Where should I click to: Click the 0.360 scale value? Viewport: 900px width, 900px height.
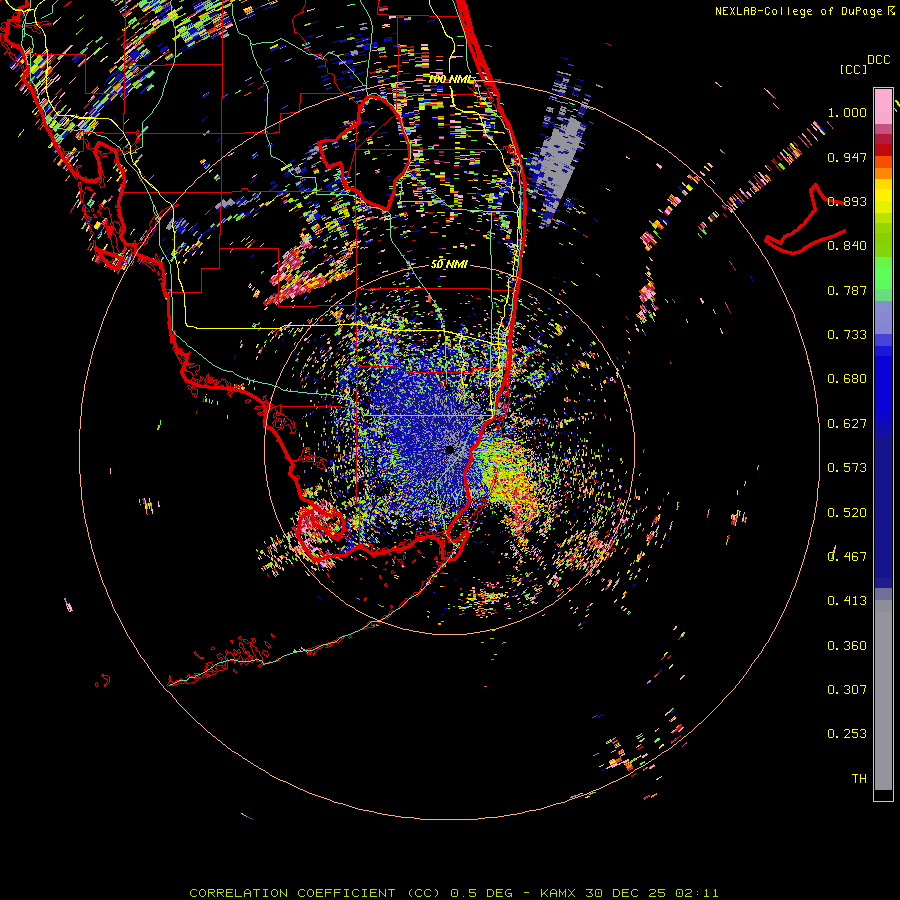point(847,646)
